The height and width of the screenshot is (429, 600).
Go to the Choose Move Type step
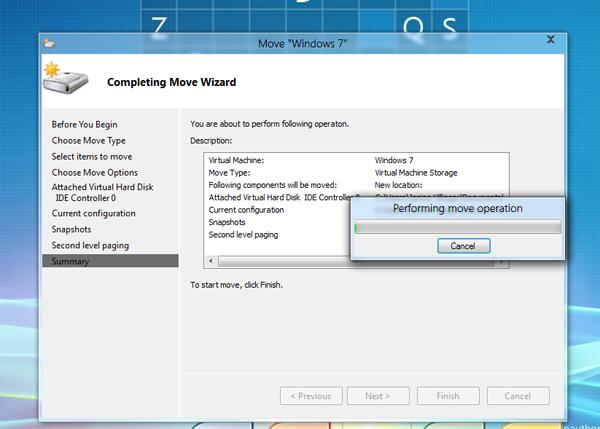[88, 141]
